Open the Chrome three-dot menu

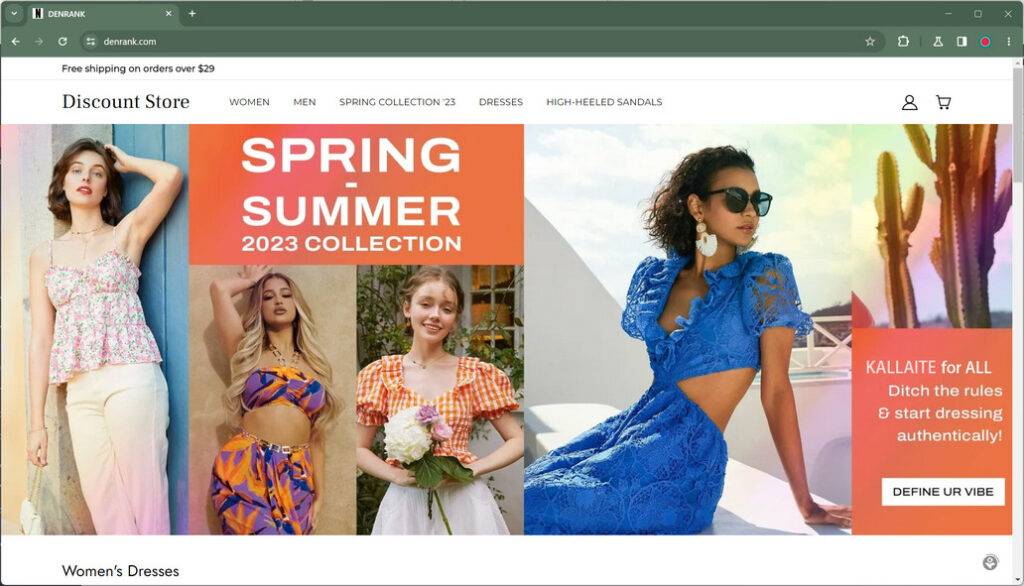point(1009,41)
